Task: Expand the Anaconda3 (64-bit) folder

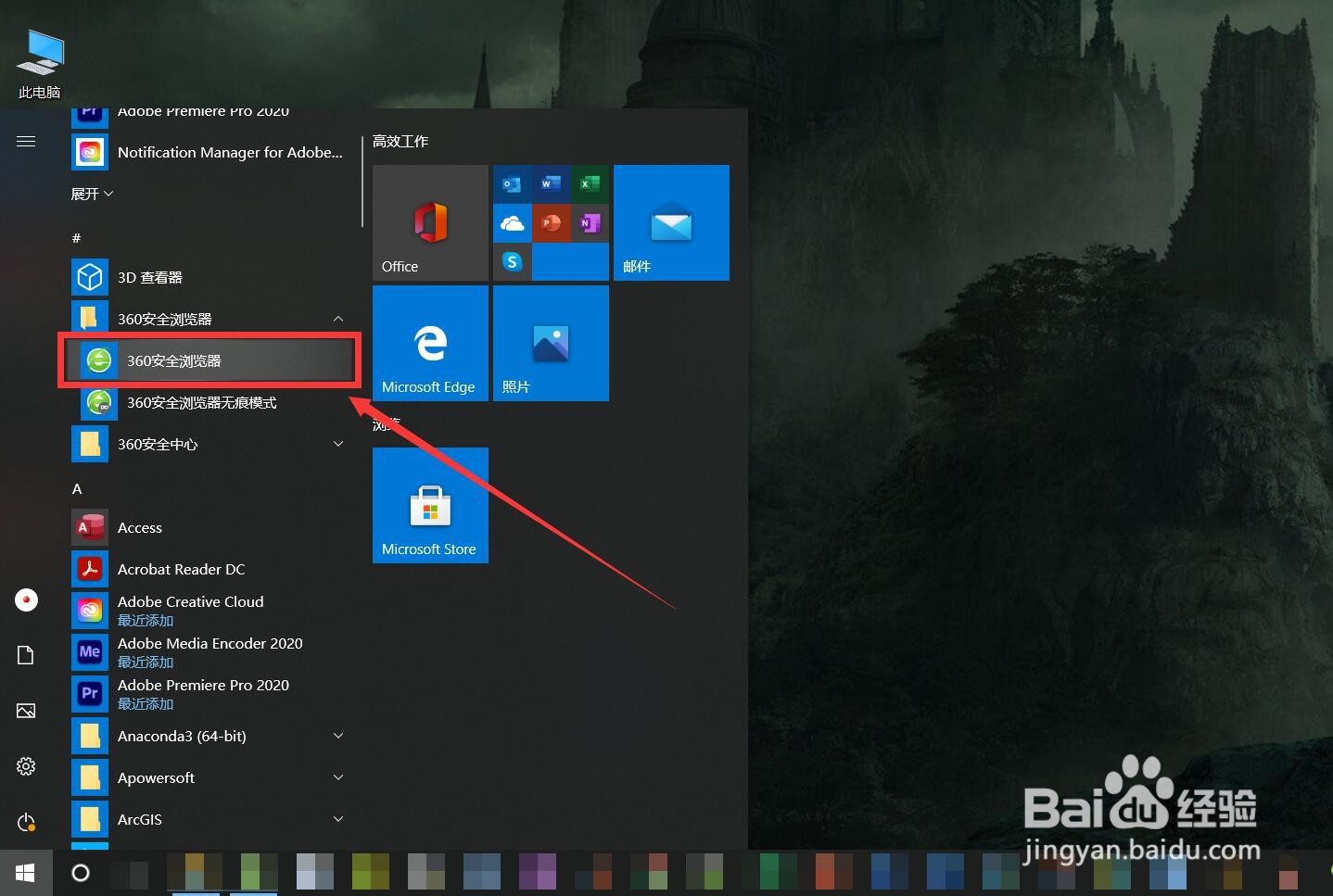Action: point(338,736)
